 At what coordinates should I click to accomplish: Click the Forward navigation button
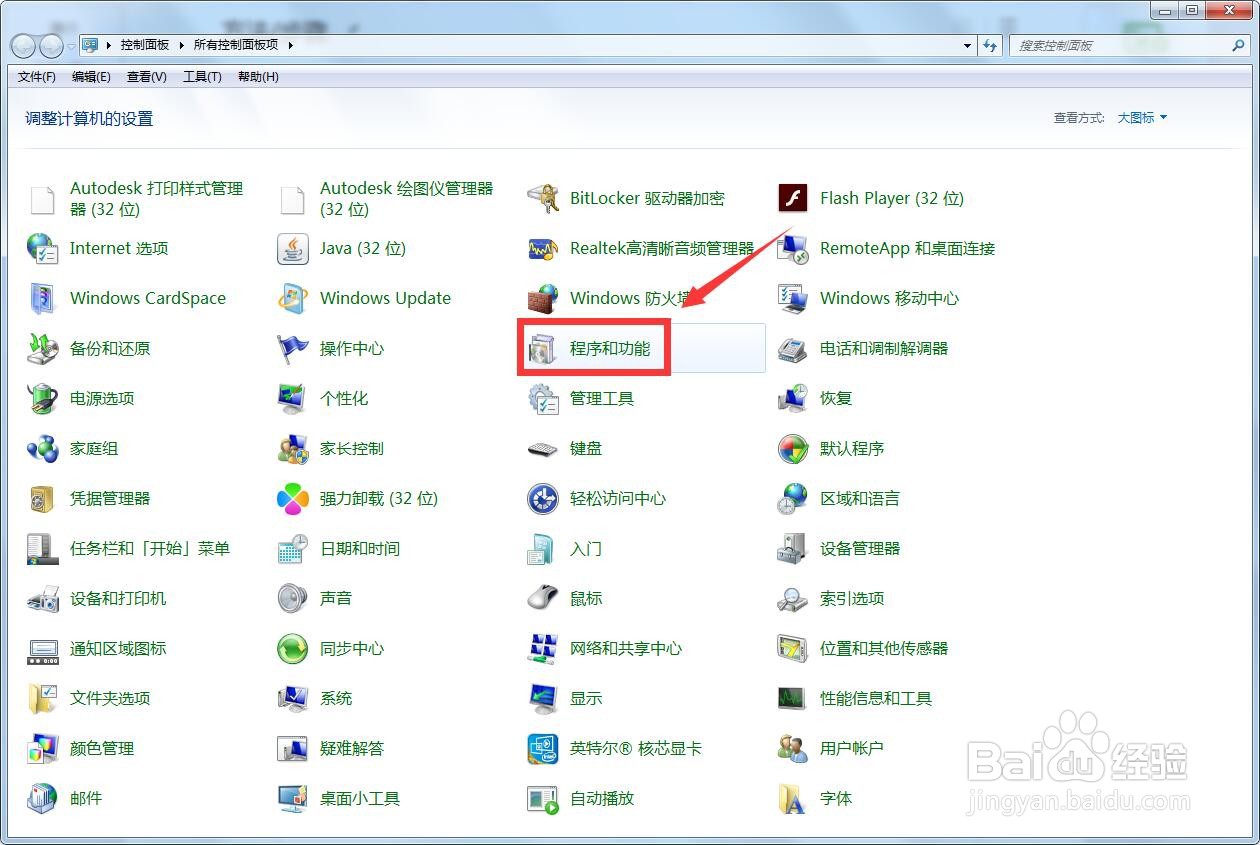click(51, 46)
